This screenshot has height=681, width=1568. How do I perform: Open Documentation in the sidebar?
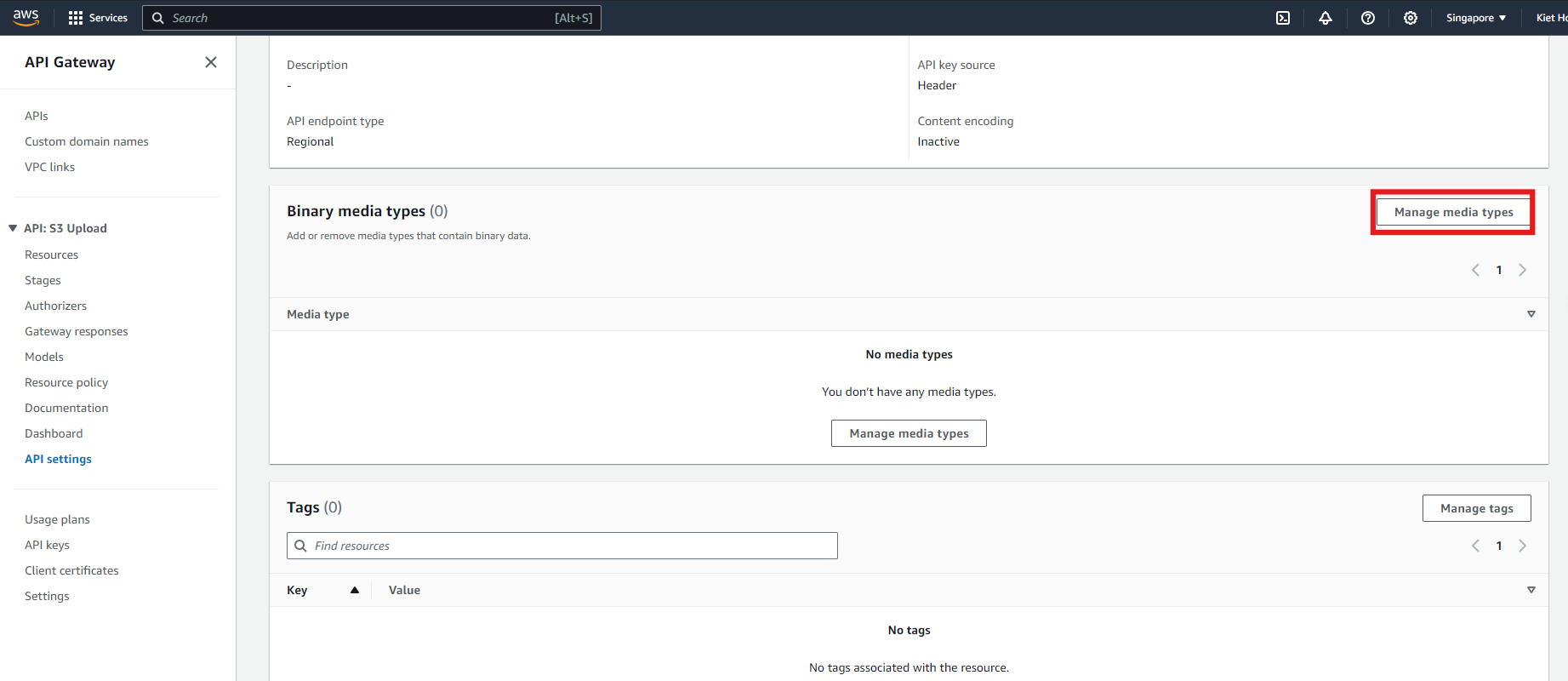(x=66, y=408)
